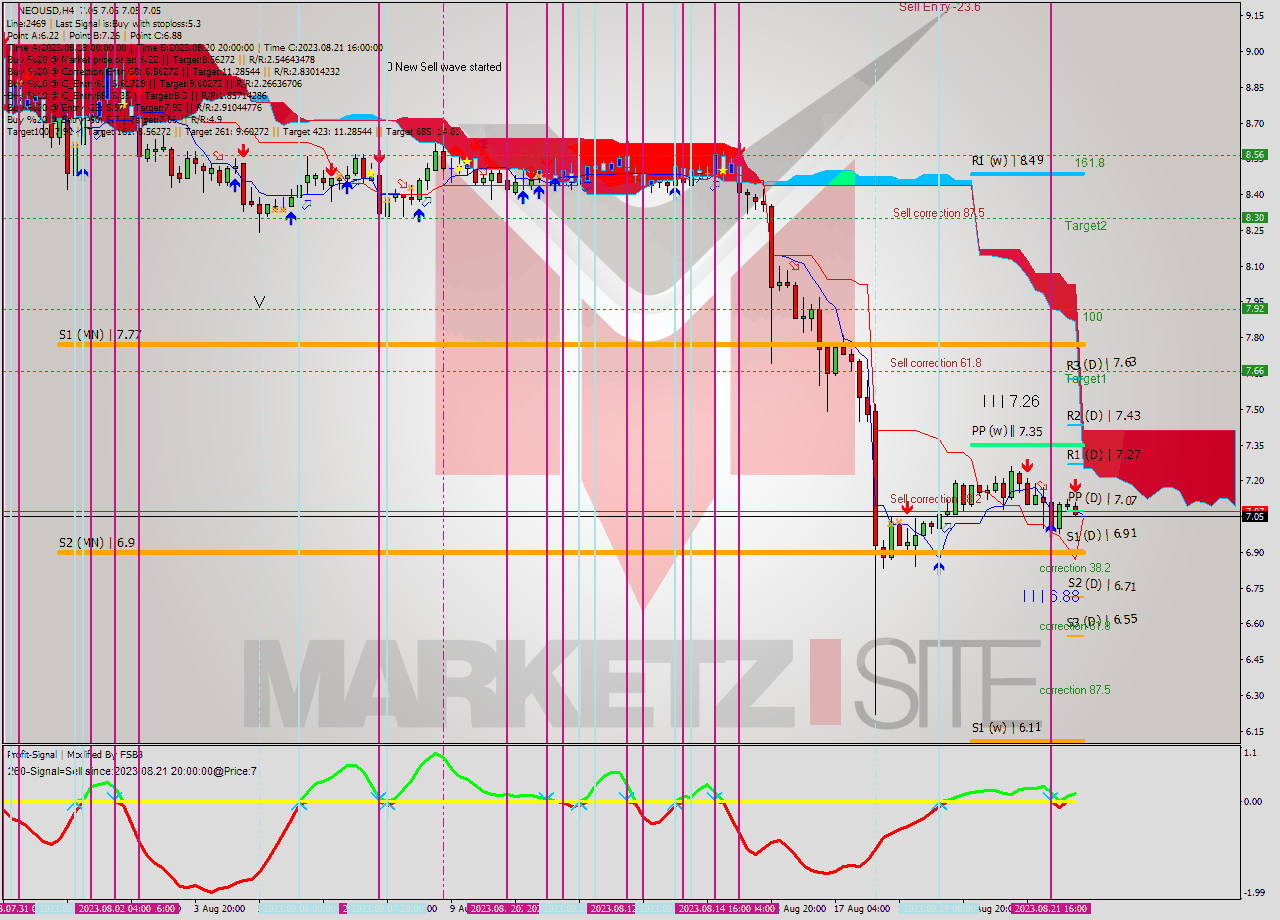Click the '3 Aug 20:00' time axis label

click(x=221, y=909)
